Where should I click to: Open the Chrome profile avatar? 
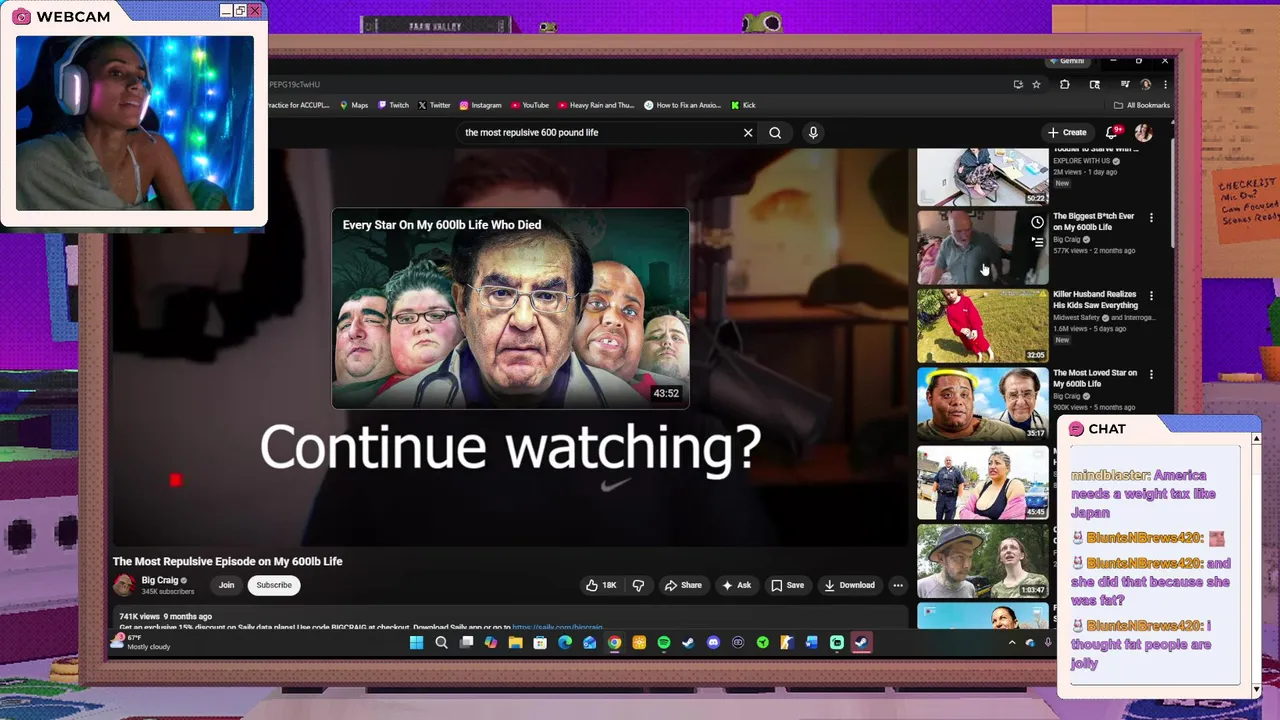1146,85
